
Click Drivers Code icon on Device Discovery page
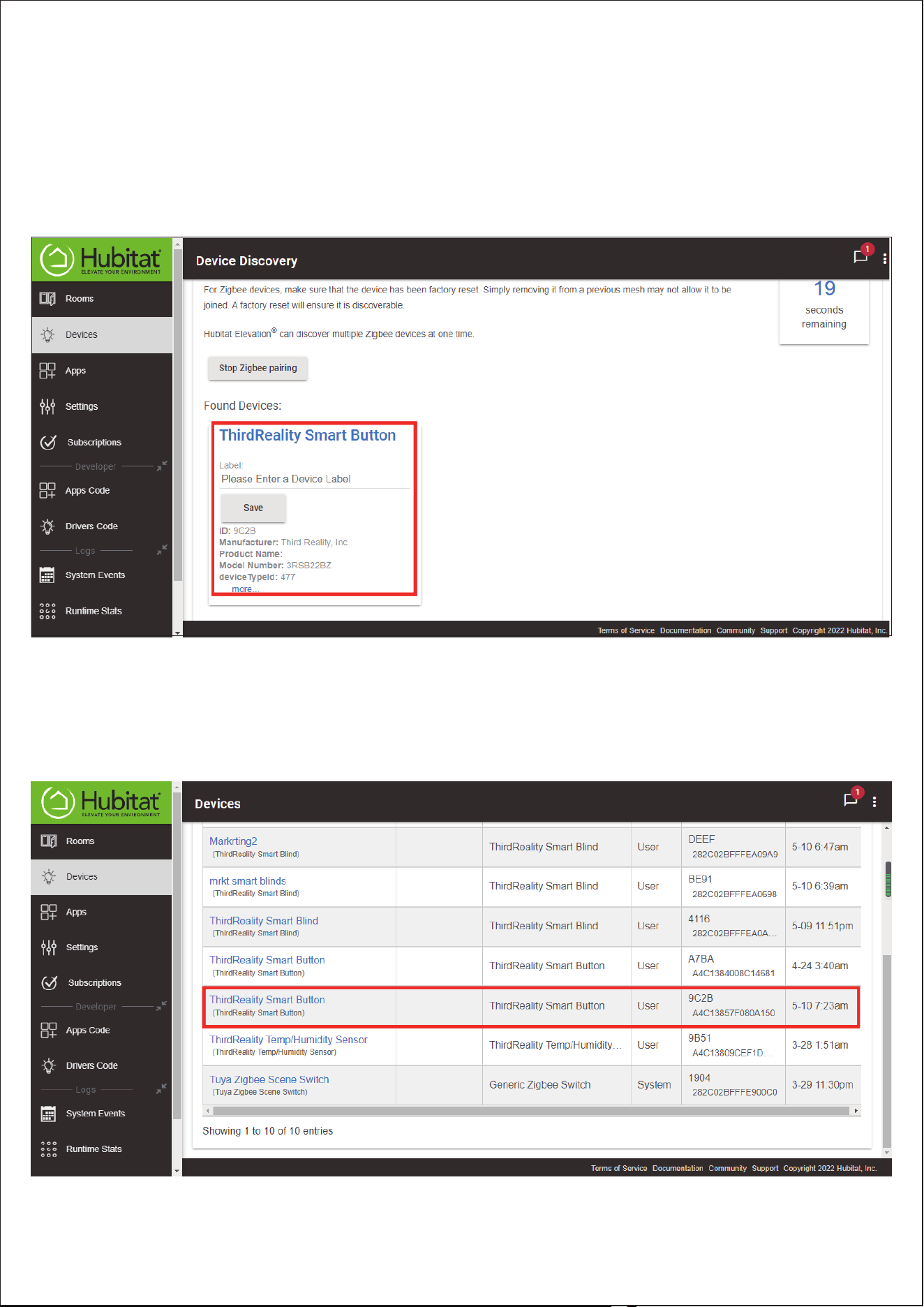tap(47, 526)
